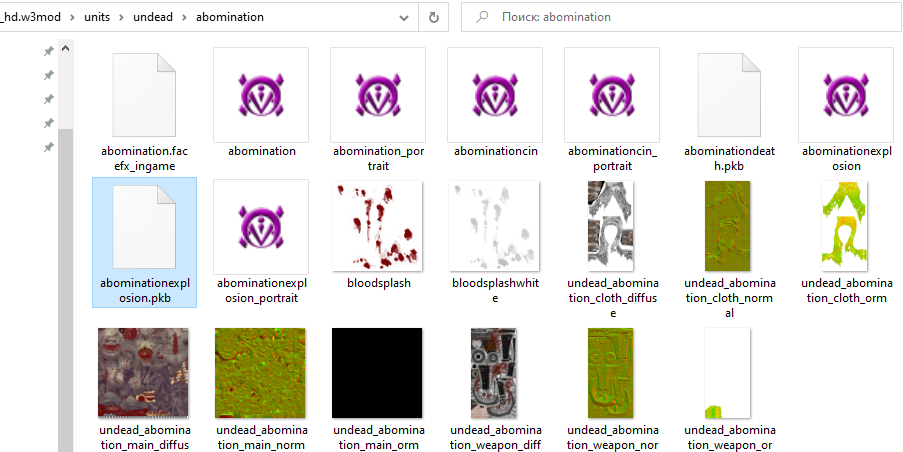Select undead_abomination_weapon_diffuse thumbnail
The image size is (903, 452).
494,373
